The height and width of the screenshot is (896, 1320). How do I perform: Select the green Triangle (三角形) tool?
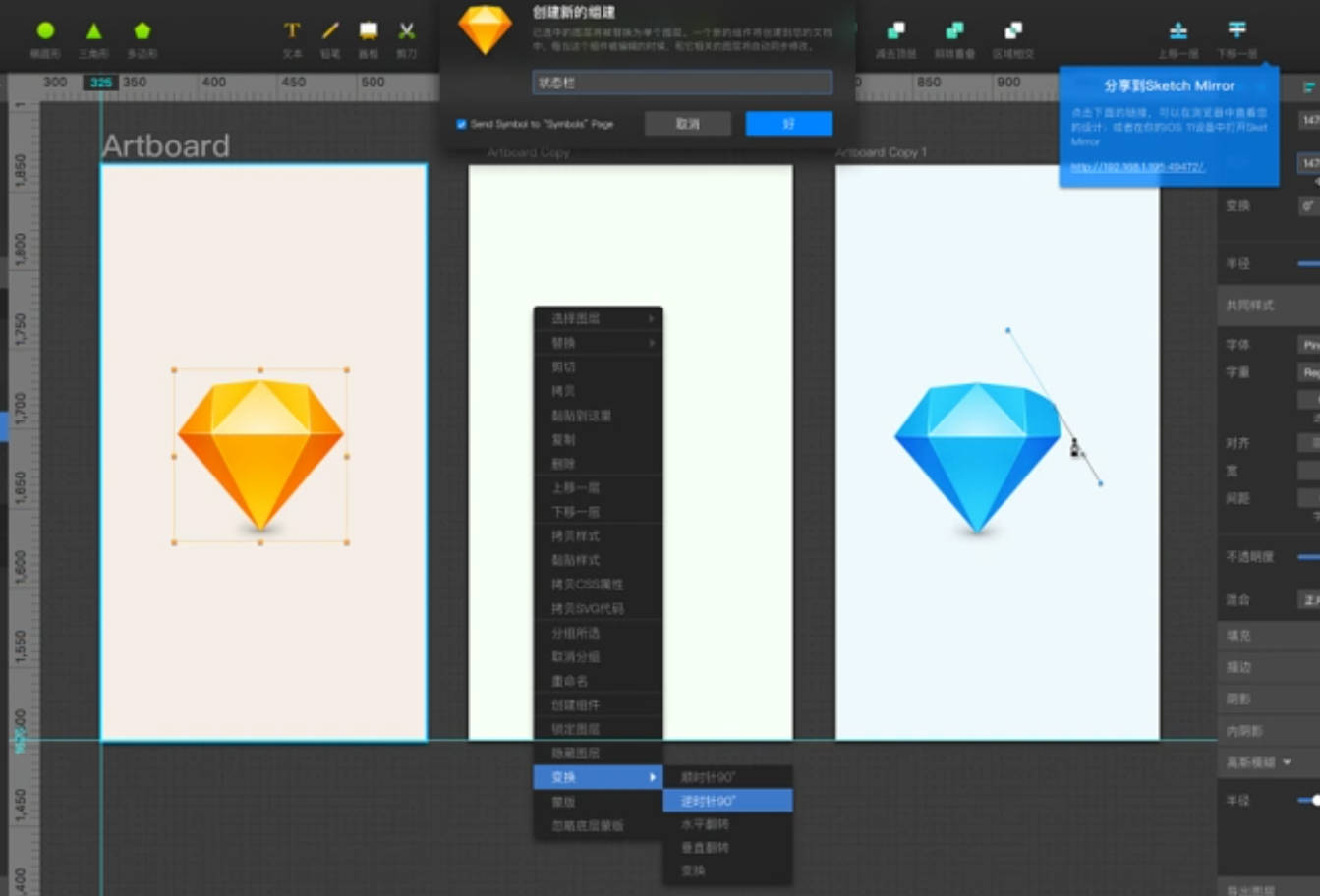[x=93, y=32]
